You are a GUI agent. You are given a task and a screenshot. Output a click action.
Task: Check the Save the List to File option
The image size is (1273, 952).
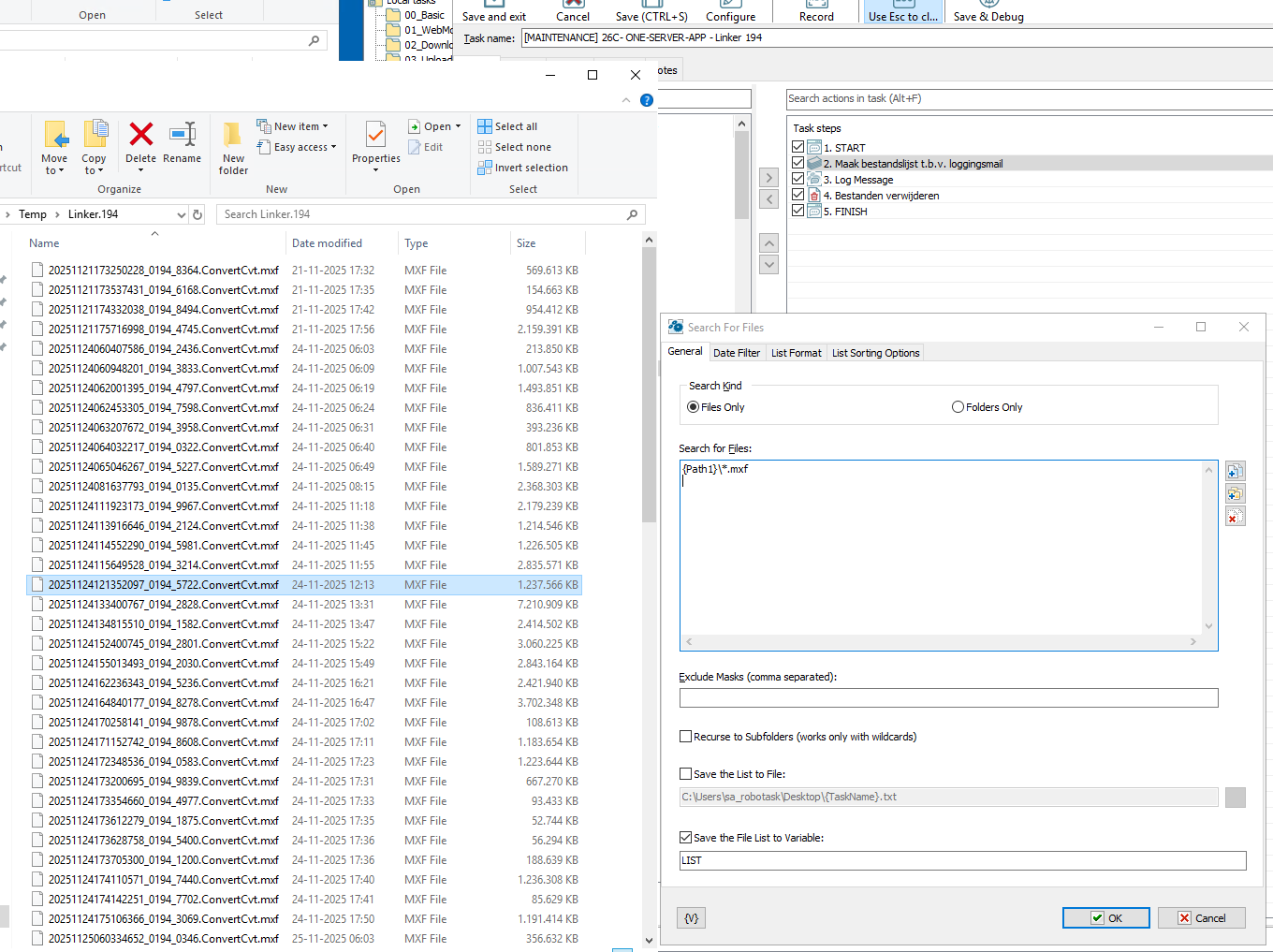(686, 774)
